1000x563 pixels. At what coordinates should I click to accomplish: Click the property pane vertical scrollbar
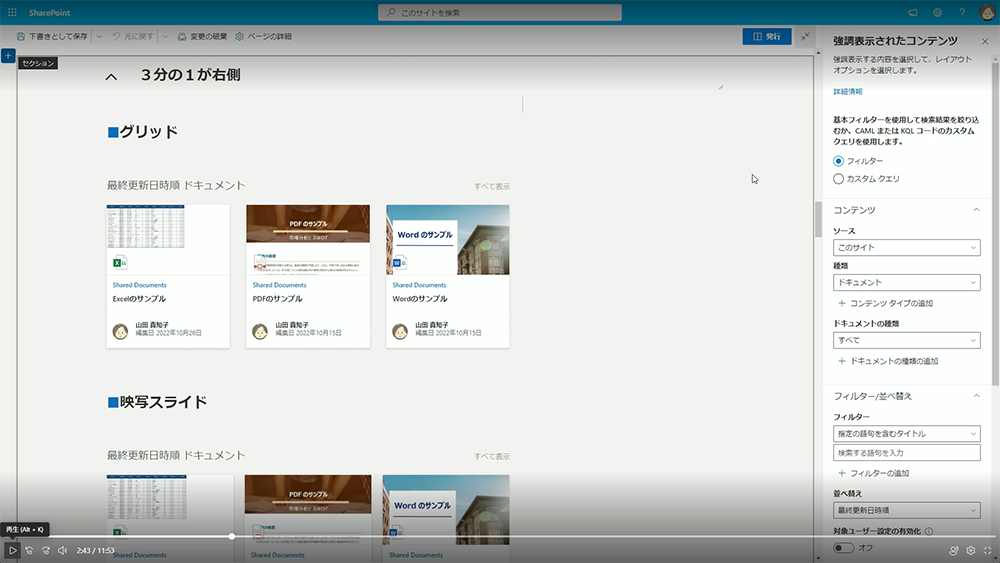tap(995, 223)
